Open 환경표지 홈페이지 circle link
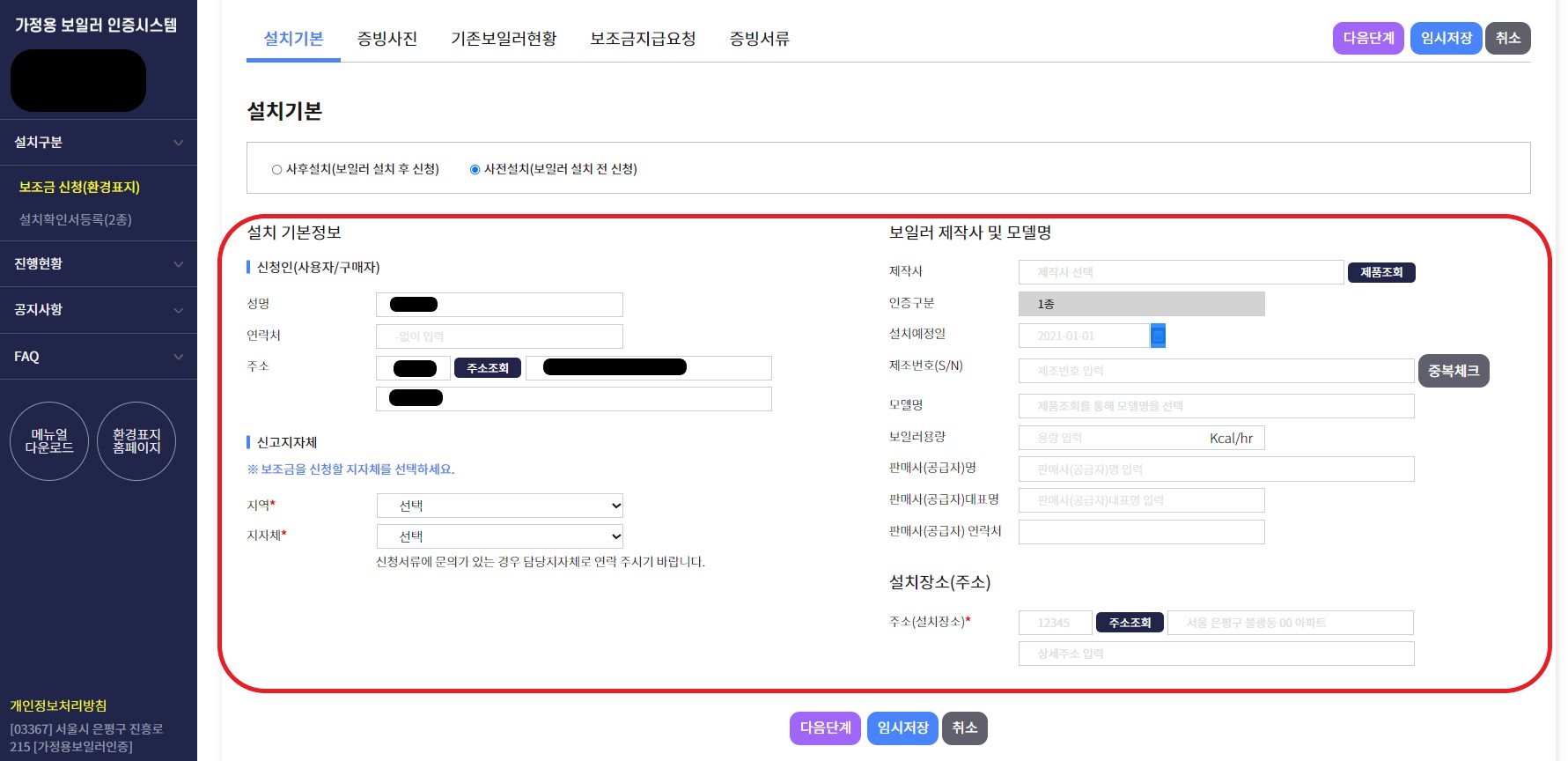Viewport: 1568px width, 761px height. point(136,441)
